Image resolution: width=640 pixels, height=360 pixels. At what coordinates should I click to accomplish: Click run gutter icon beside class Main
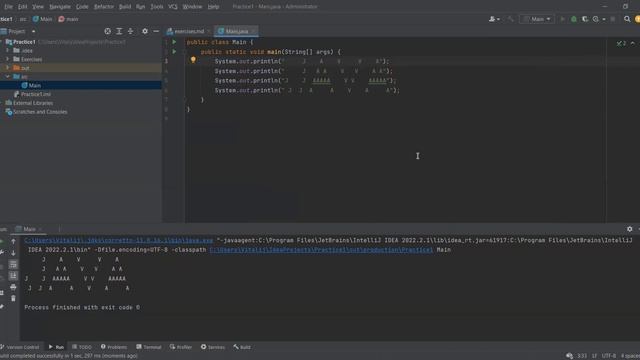174,42
